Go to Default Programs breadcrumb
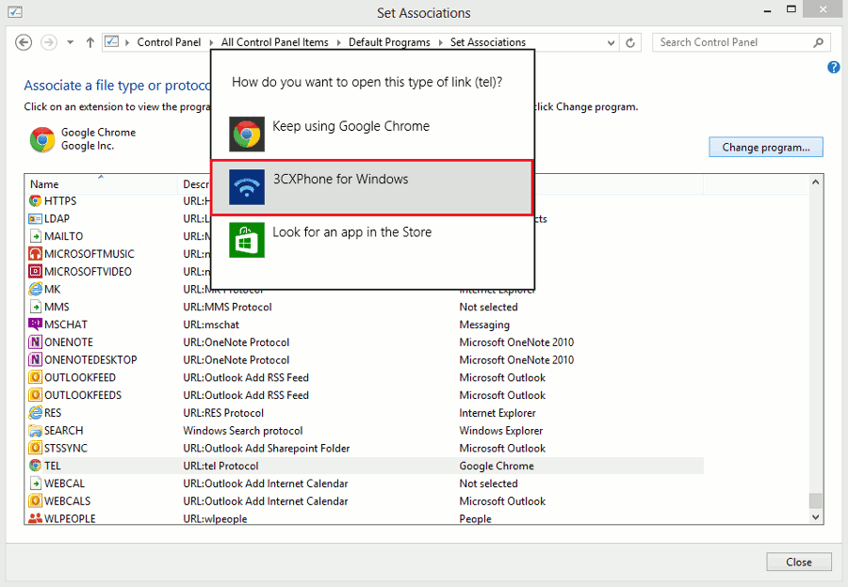 pyautogui.click(x=389, y=42)
